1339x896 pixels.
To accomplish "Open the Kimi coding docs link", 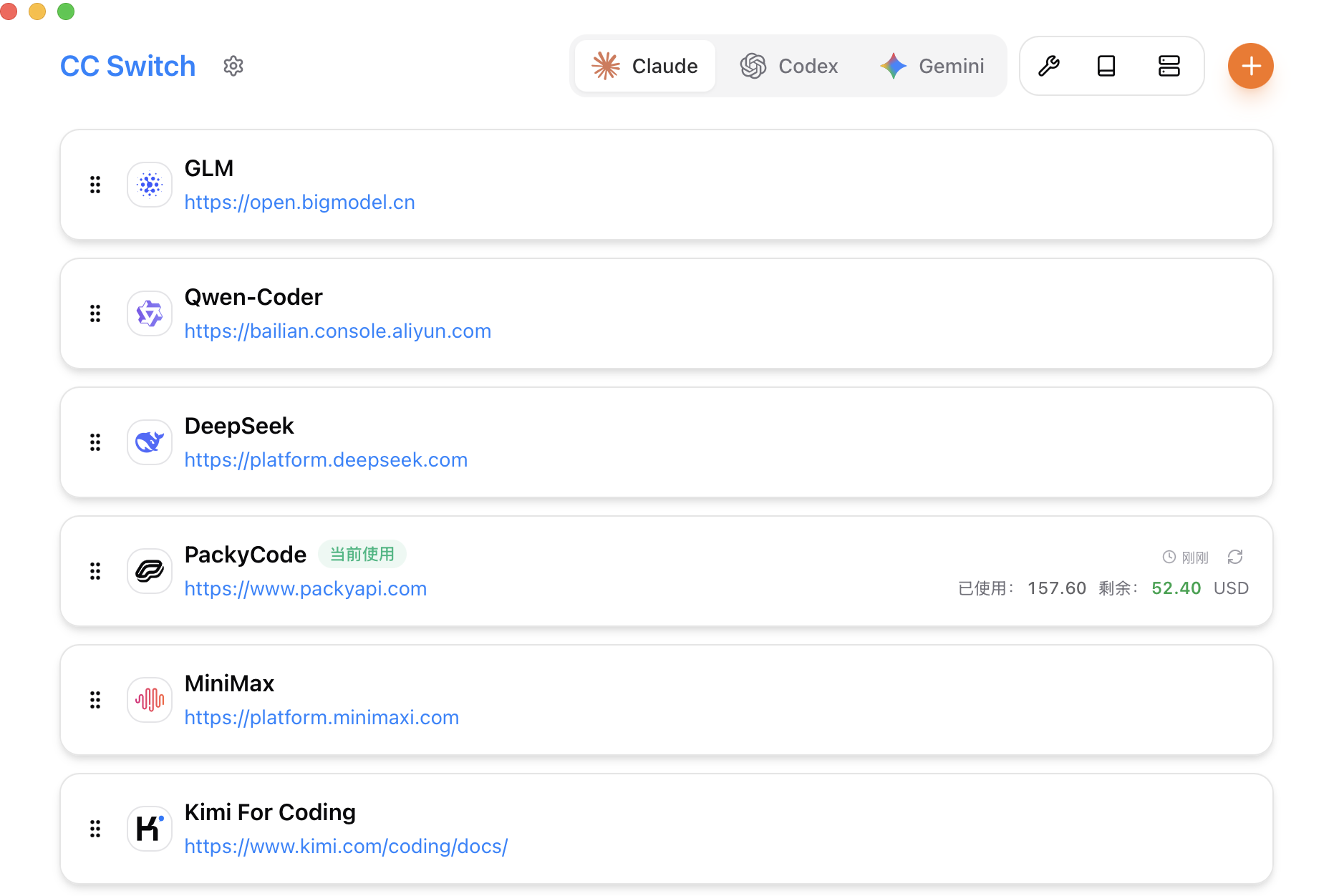I will pyautogui.click(x=346, y=846).
